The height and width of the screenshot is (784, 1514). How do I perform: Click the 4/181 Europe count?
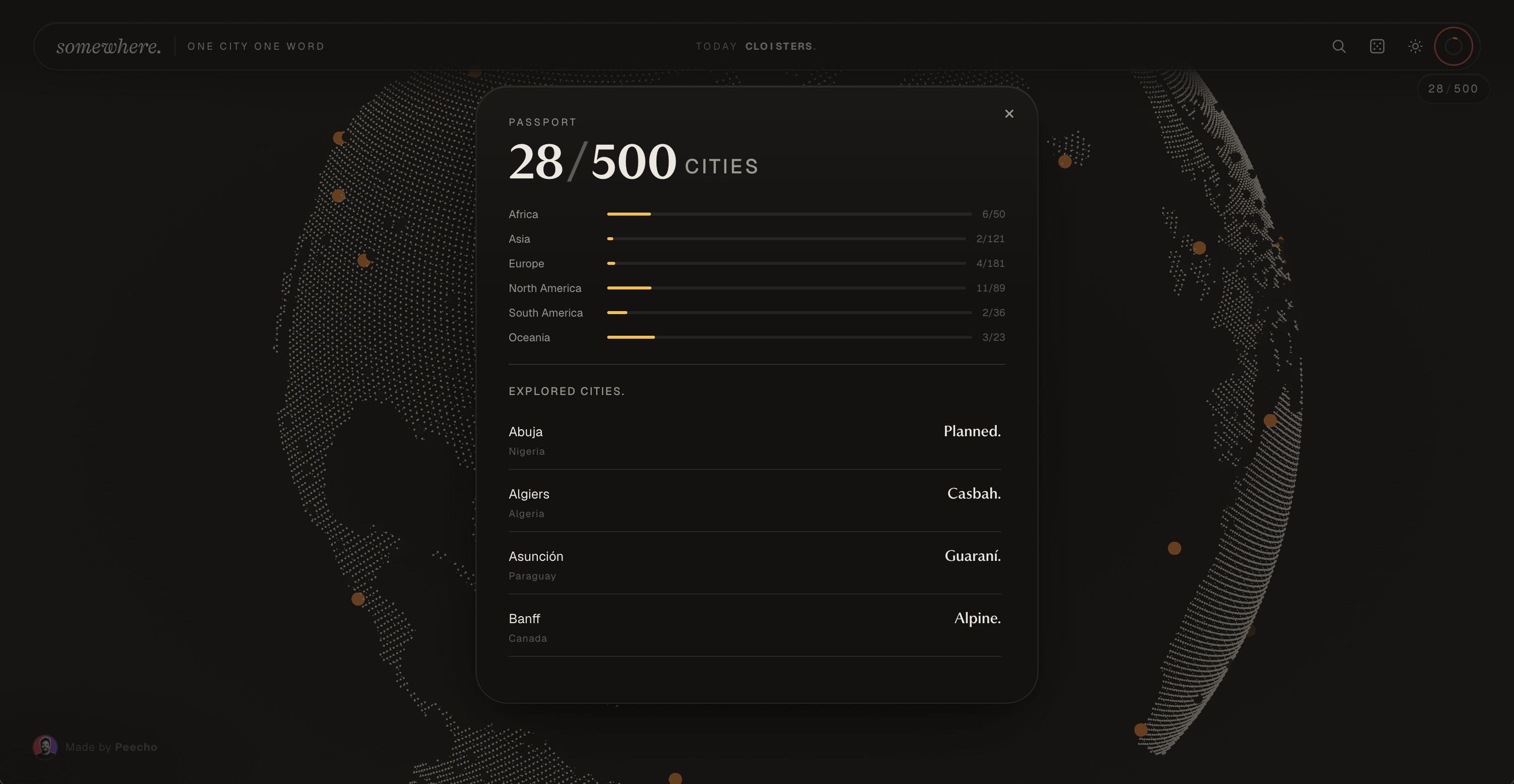tap(990, 264)
